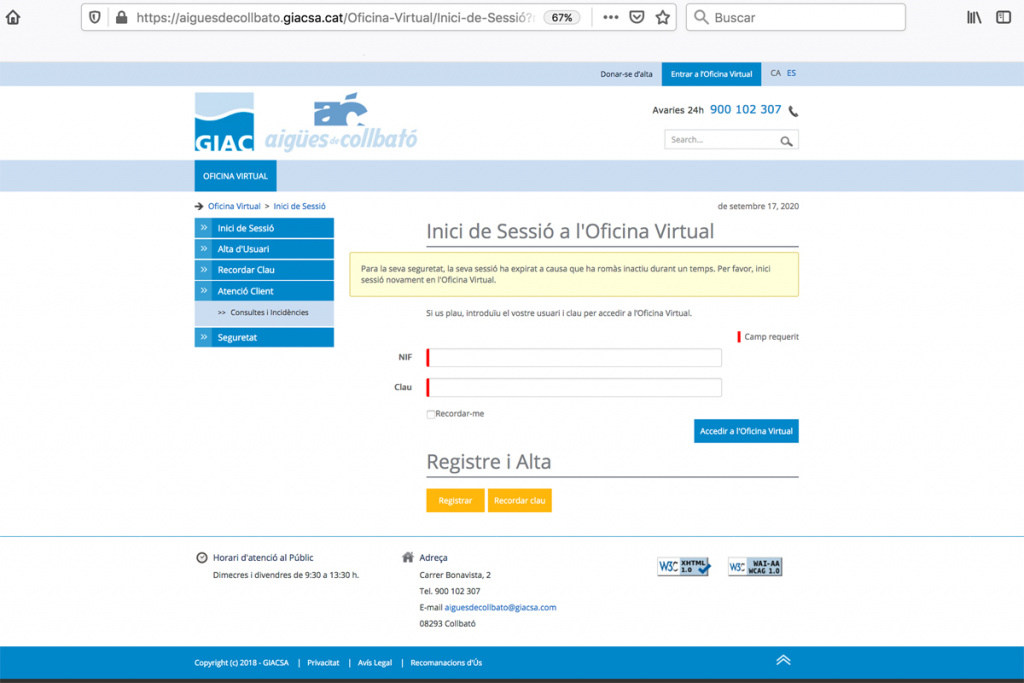This screenshot has width=1024, height=683.
Task: Switch language to CA
Action: point(775,73)
